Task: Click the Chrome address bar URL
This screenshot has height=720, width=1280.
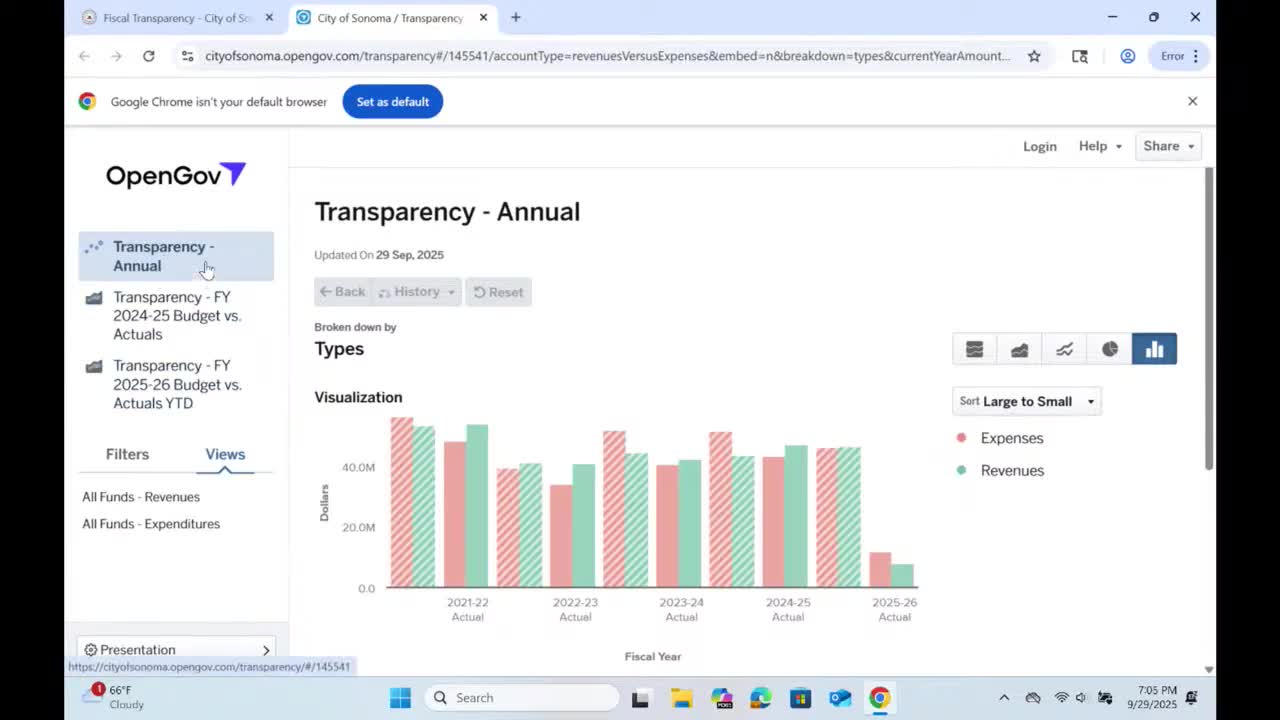Action: pyautogui.click(x=608, y=56)
